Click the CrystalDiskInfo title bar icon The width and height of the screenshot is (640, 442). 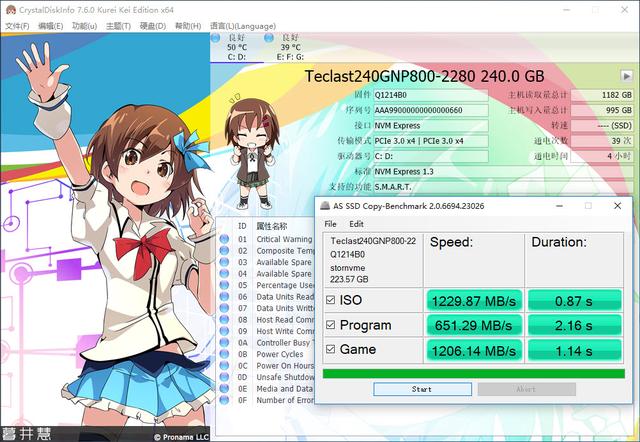click(x=9, y=8)
